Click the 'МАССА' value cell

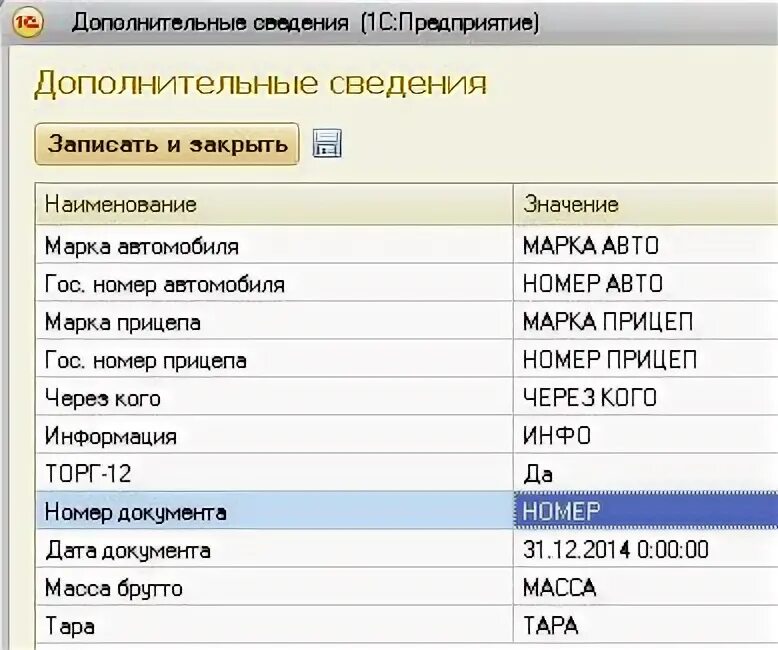tap(646, 588)
